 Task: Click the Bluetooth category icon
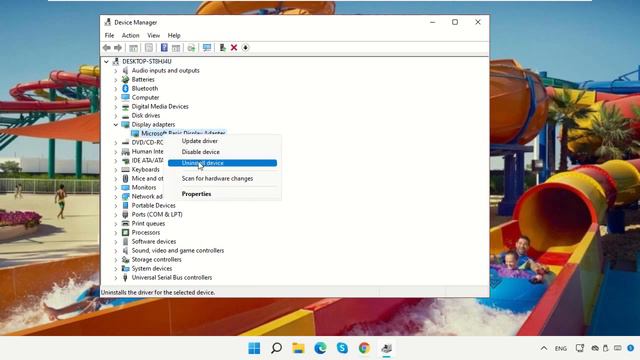125,89
